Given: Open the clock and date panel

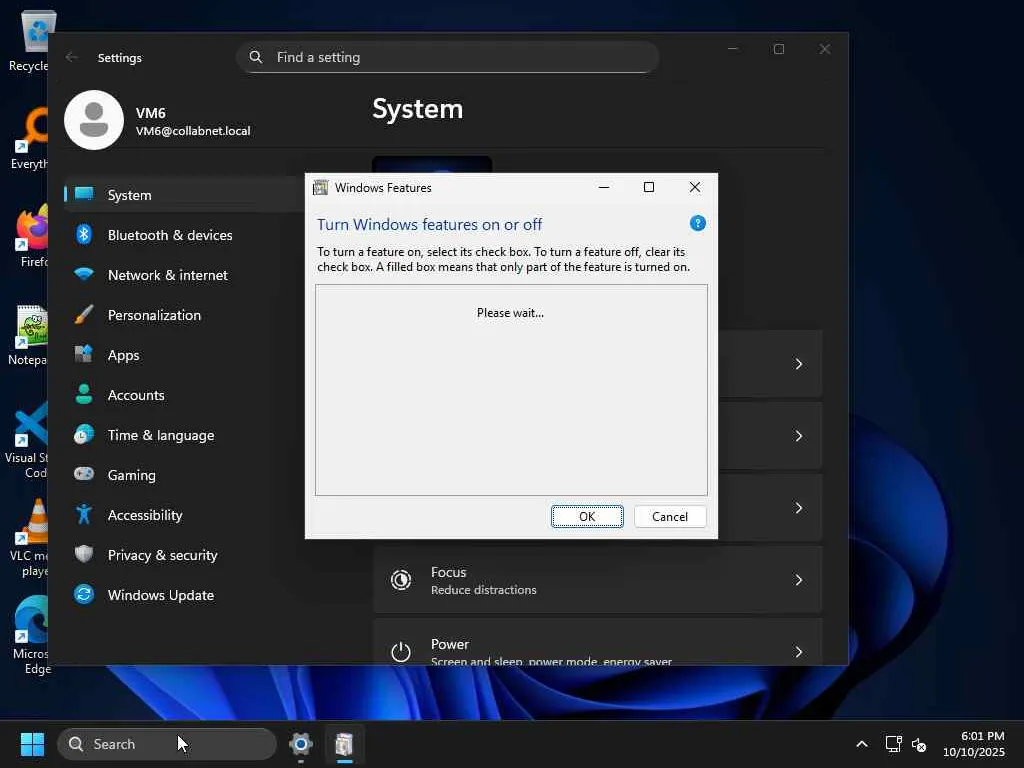Looking at the screenshot, I should click(x=974, y=744).
